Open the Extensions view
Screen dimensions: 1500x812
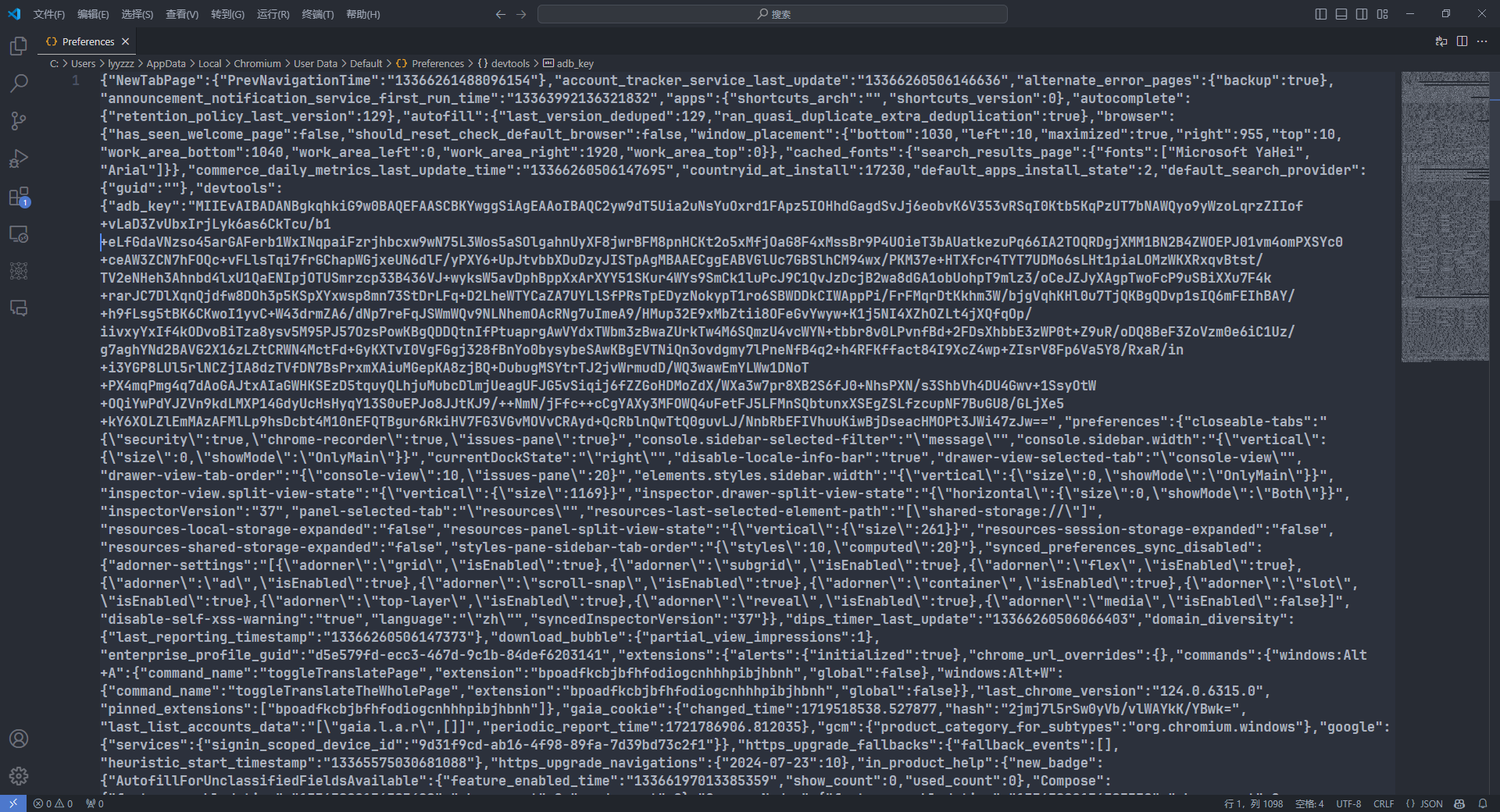[x=18, y=196]
